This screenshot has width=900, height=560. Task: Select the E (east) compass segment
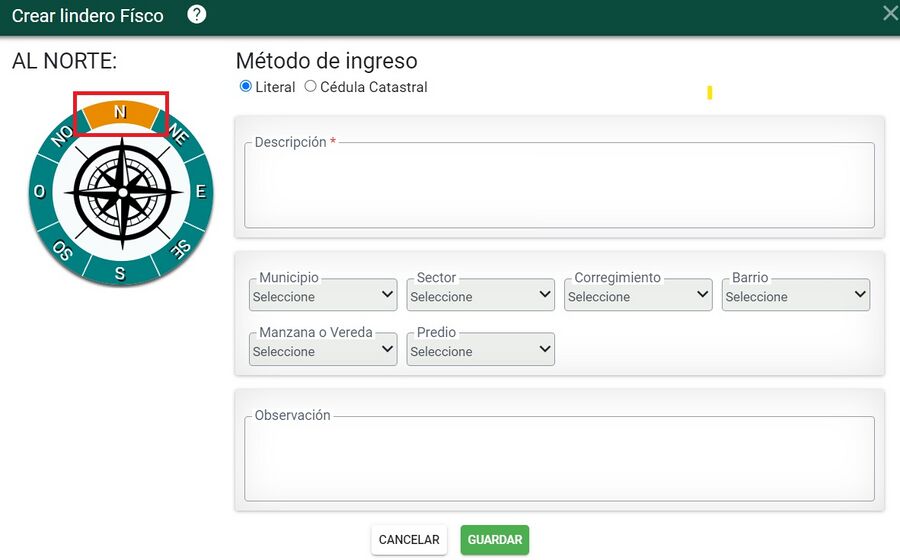click(x=201, y=191)
